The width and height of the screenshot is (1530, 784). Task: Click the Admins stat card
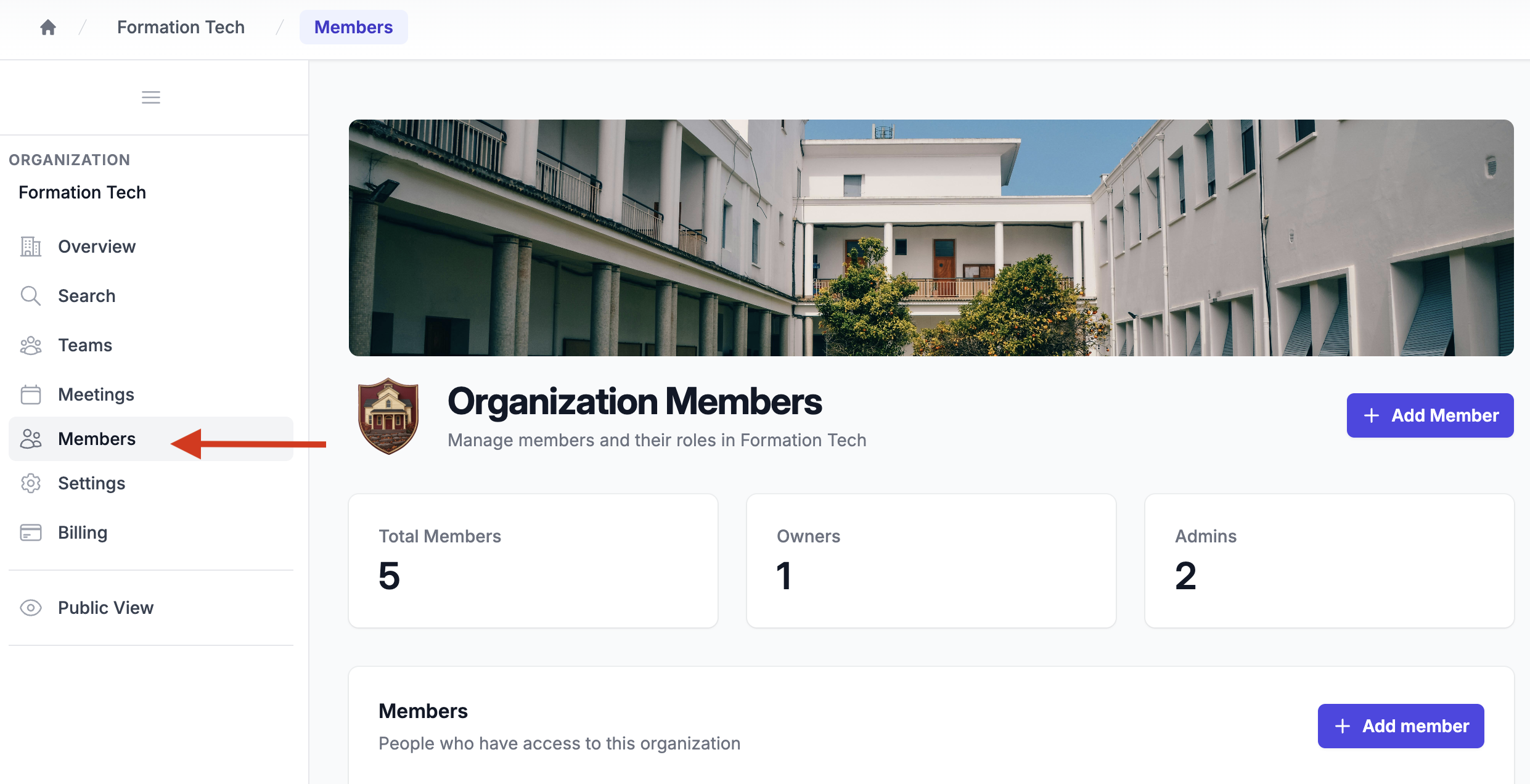pyautogui.click(x=1329, y=561)
